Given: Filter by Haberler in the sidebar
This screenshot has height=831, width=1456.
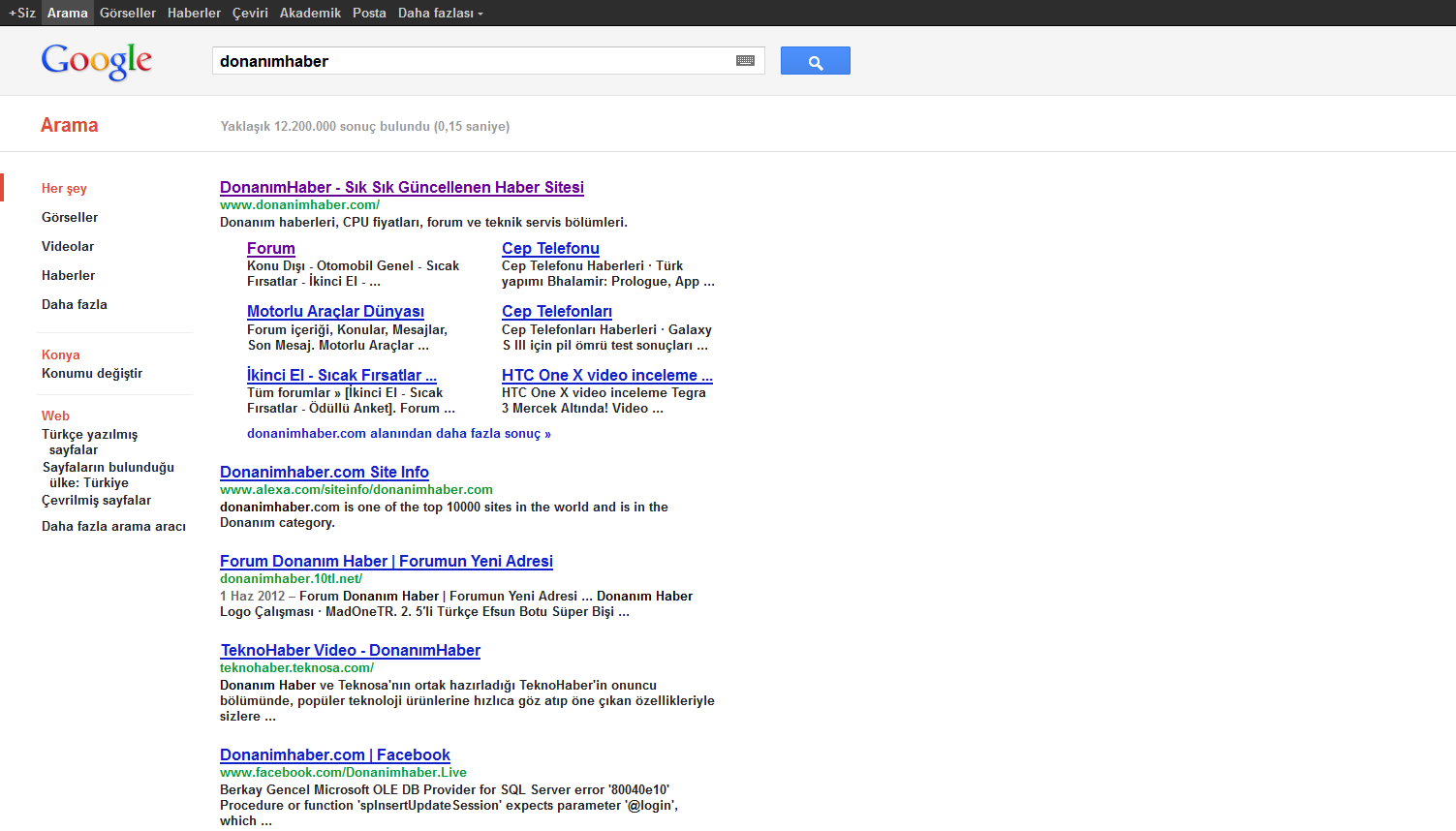Looking at the screenshot, I should (68, 275).
